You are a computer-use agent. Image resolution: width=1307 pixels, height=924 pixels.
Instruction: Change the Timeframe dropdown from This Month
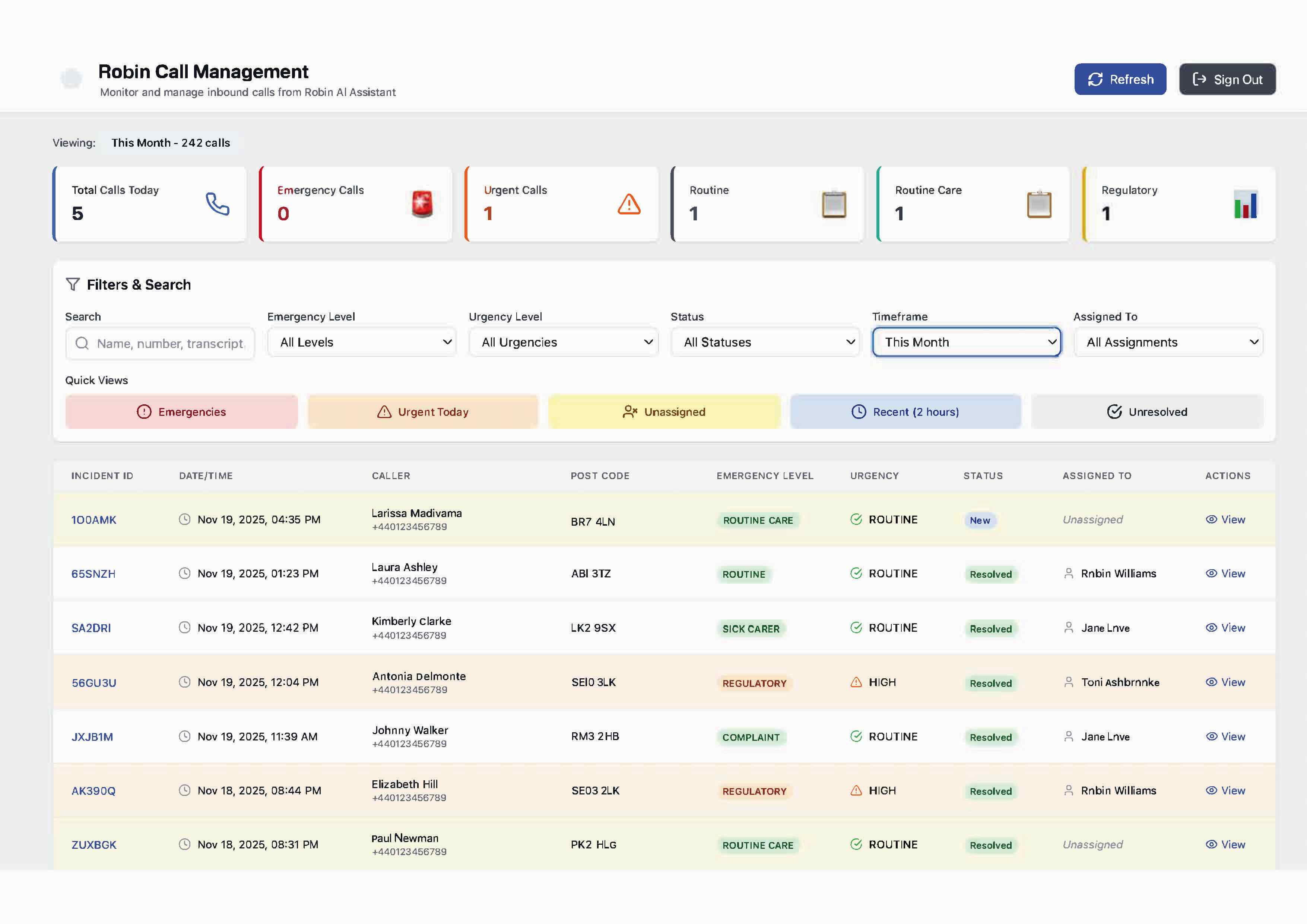point(965,342)
